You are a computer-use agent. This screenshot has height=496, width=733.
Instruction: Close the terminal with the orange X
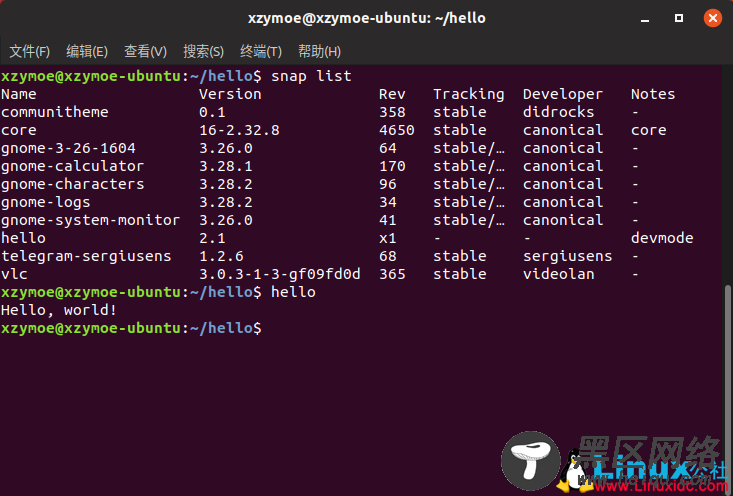click(x=712, y=18)
